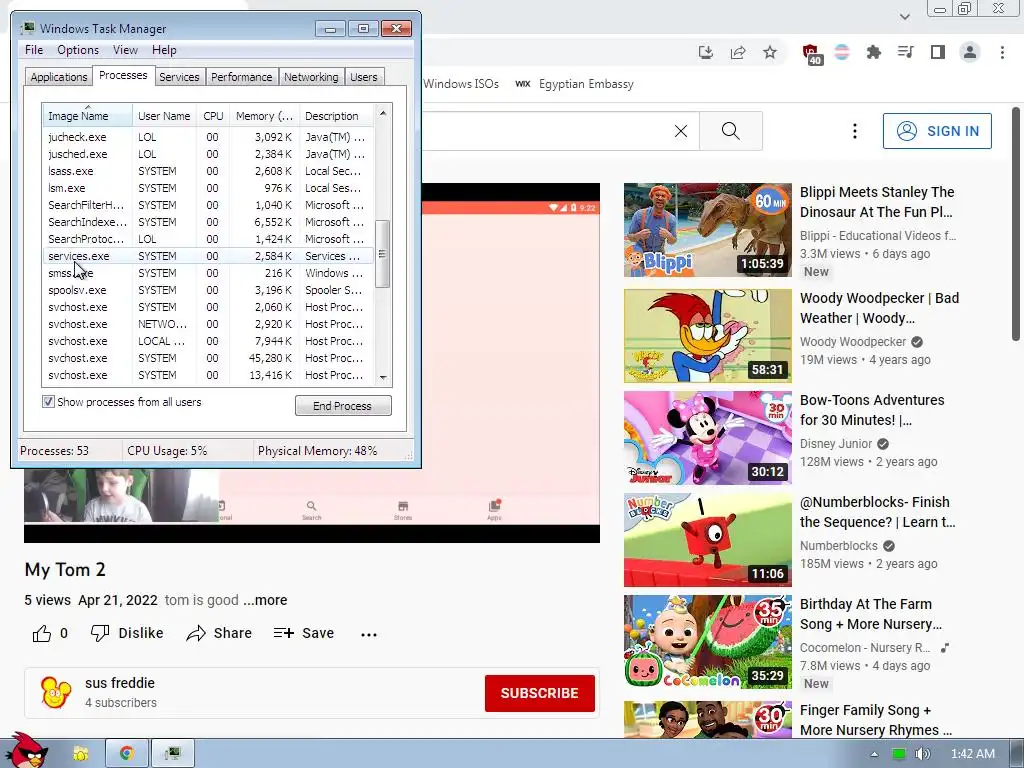The image size is (1024, 768).
Task: Toggle the Chrome side panel icon
Action: (x=938, y=52)
